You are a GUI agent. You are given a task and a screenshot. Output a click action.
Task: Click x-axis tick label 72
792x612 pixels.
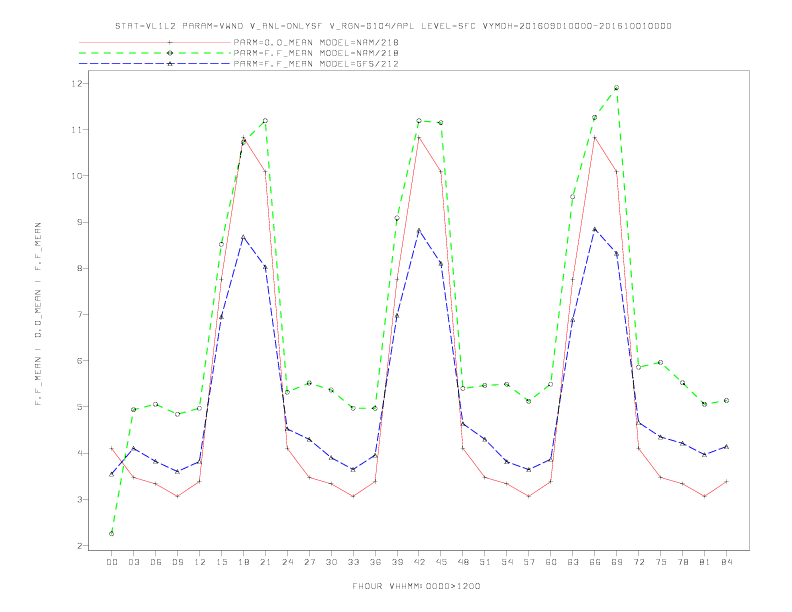(x=639, y=562)
